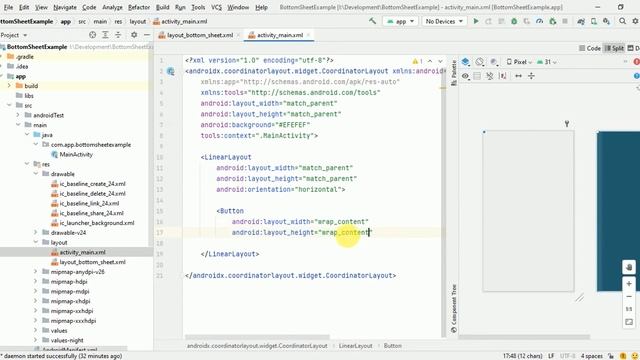Click the pan hand tool in preview
Viewport: 640px width, 360px height.
coord(629,267)
